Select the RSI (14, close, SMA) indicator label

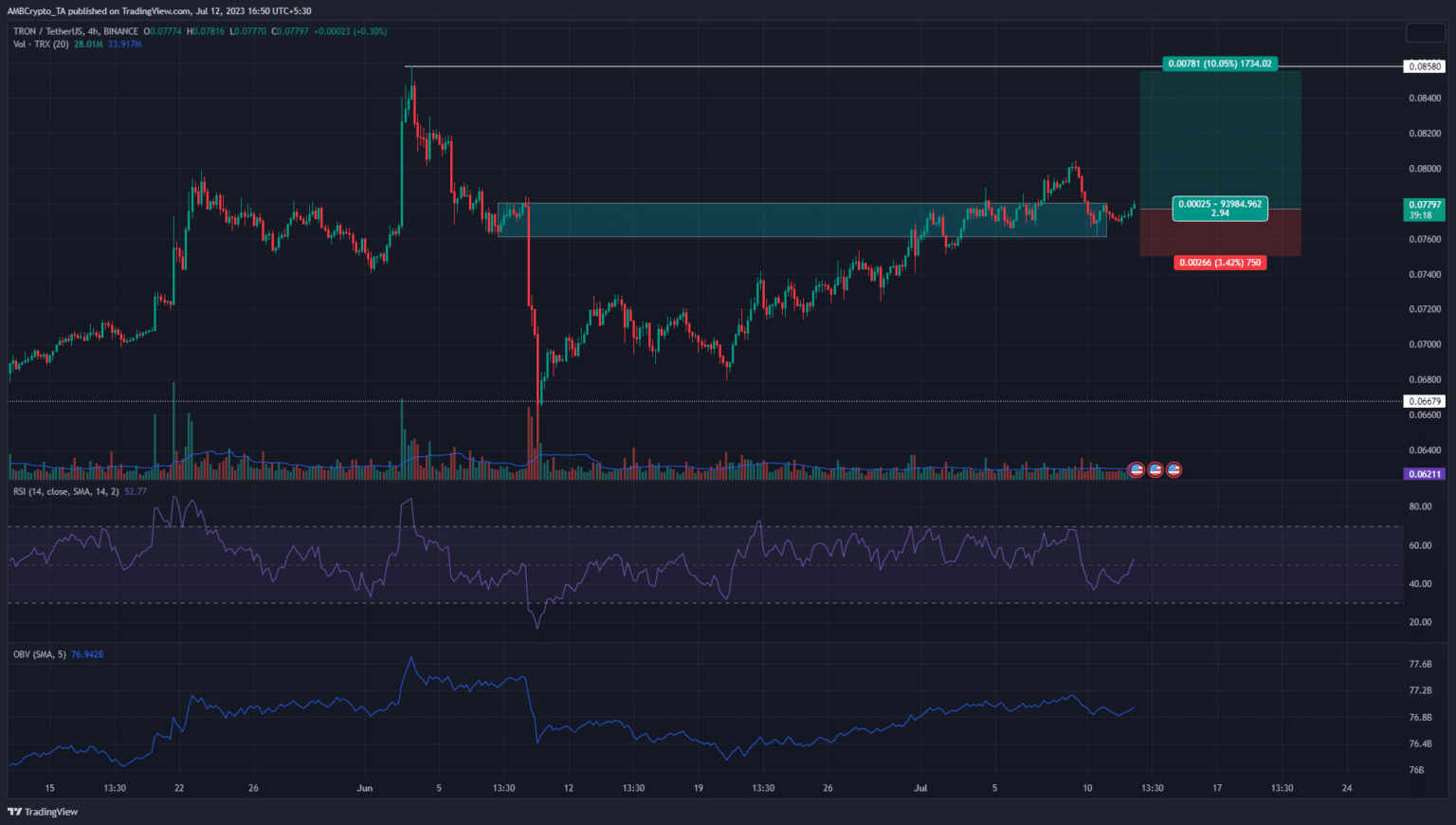pos(66,491)
